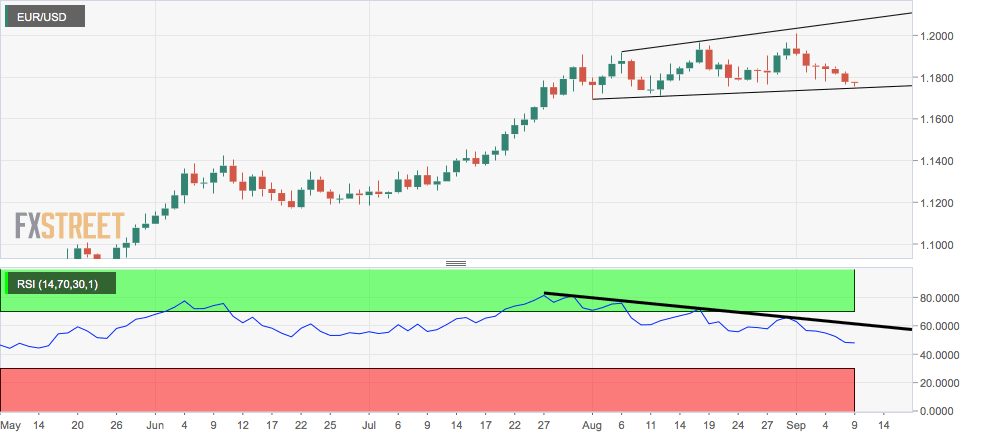Click the Aug date label on time axis
The width and height of the screenshot is (989, 438).
click(x=594, y=425)
